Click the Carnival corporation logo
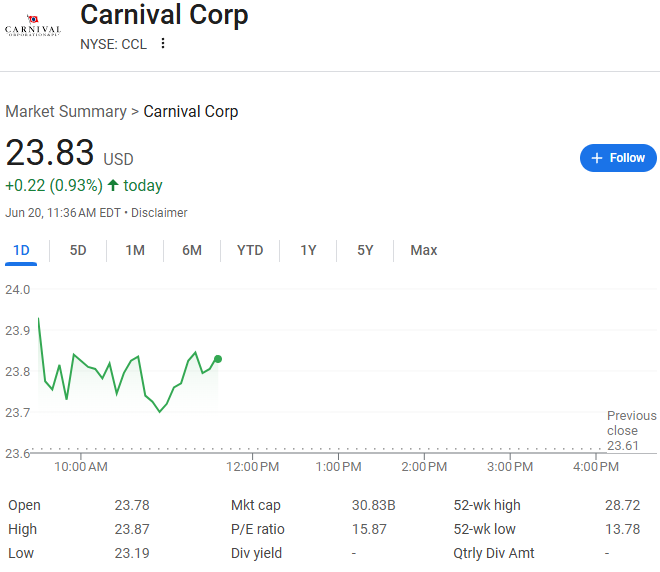Viewport: 660px width, 572px height. point(33,26)
